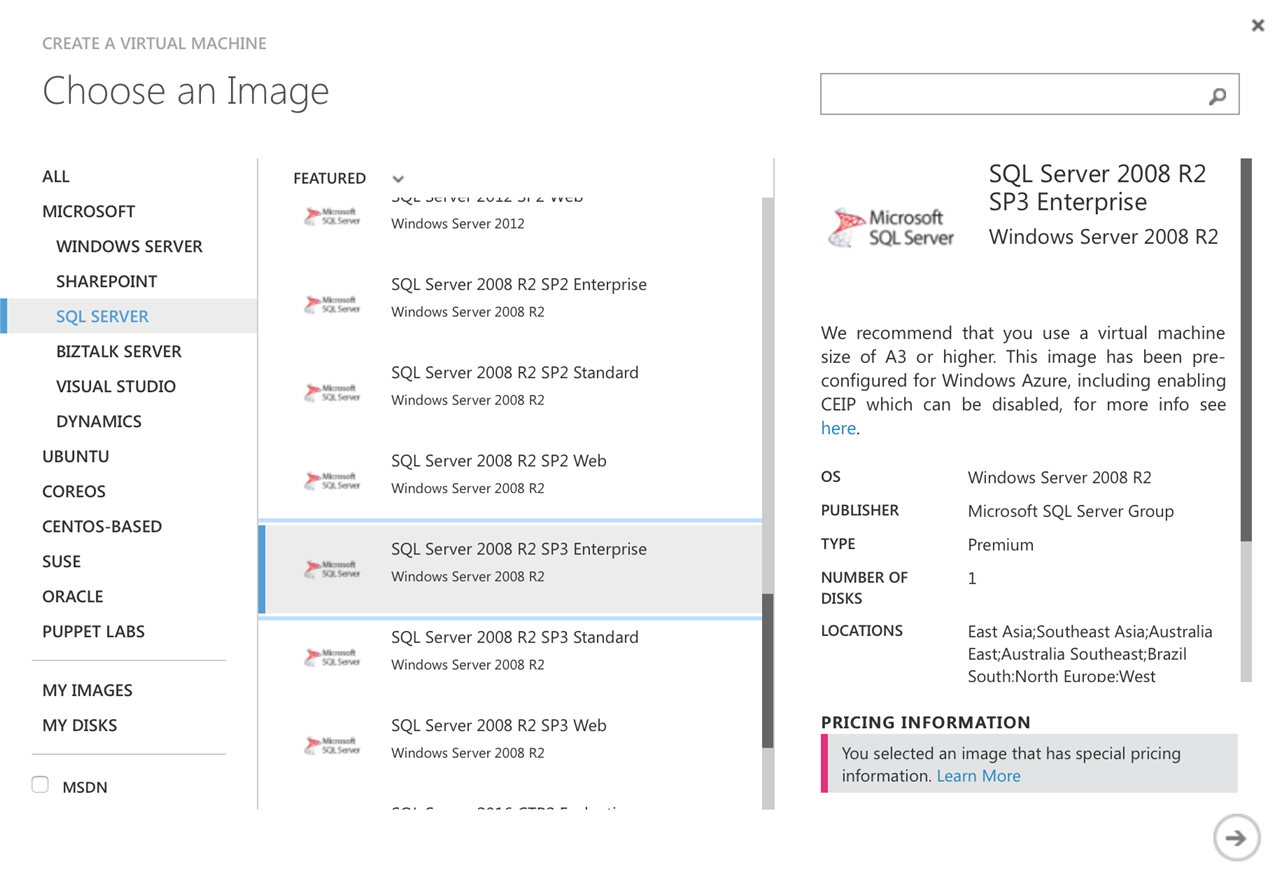Click the 'Windows Server 2012' list entry
This screenshot has width=1279, height=892.
458,224
